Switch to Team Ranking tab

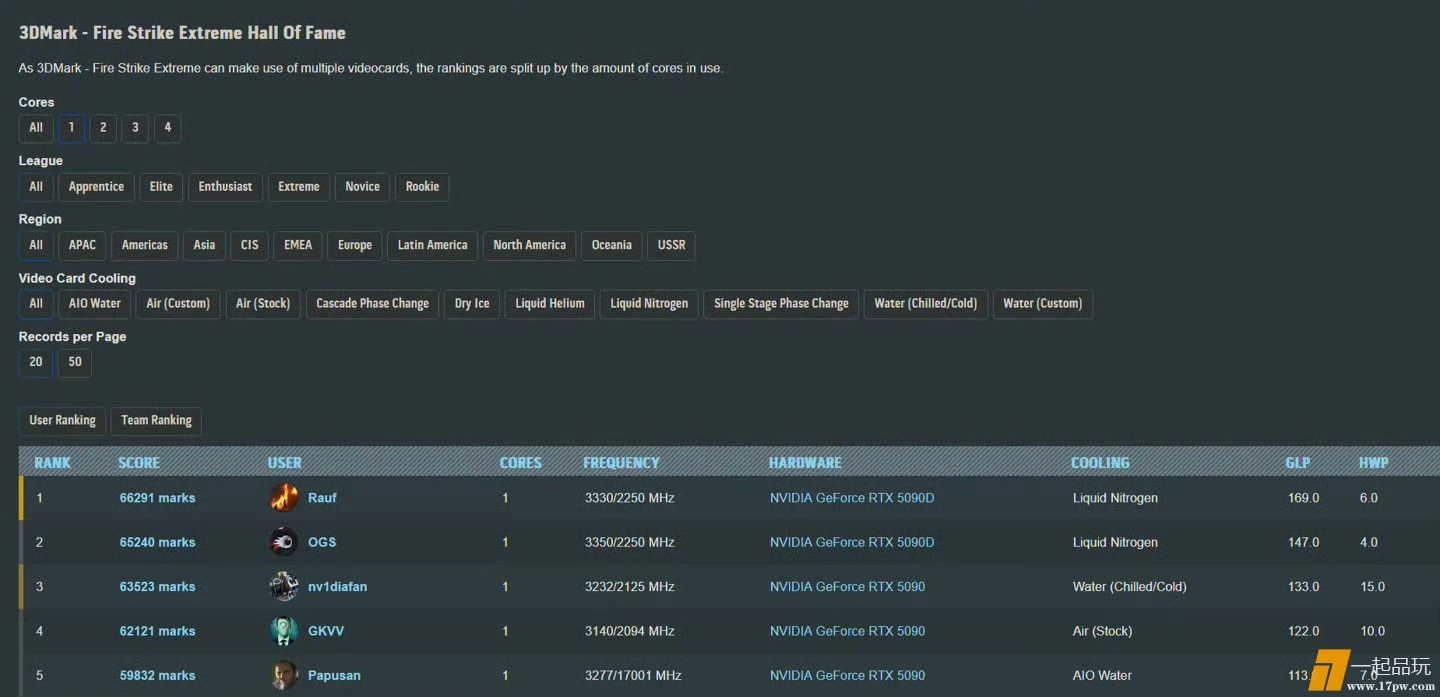pos(156,421)
